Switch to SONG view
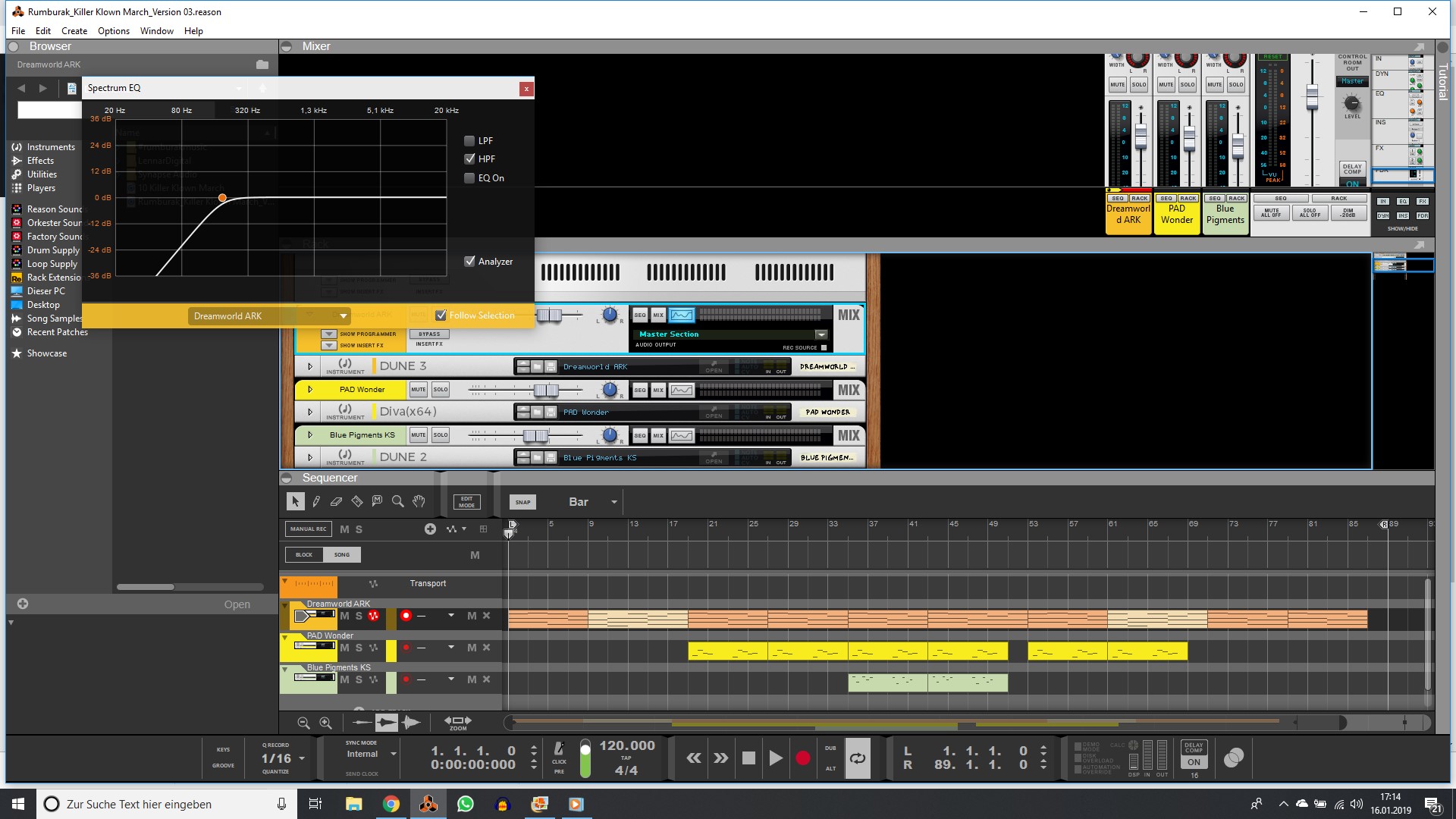 click(x=342, y=554)
